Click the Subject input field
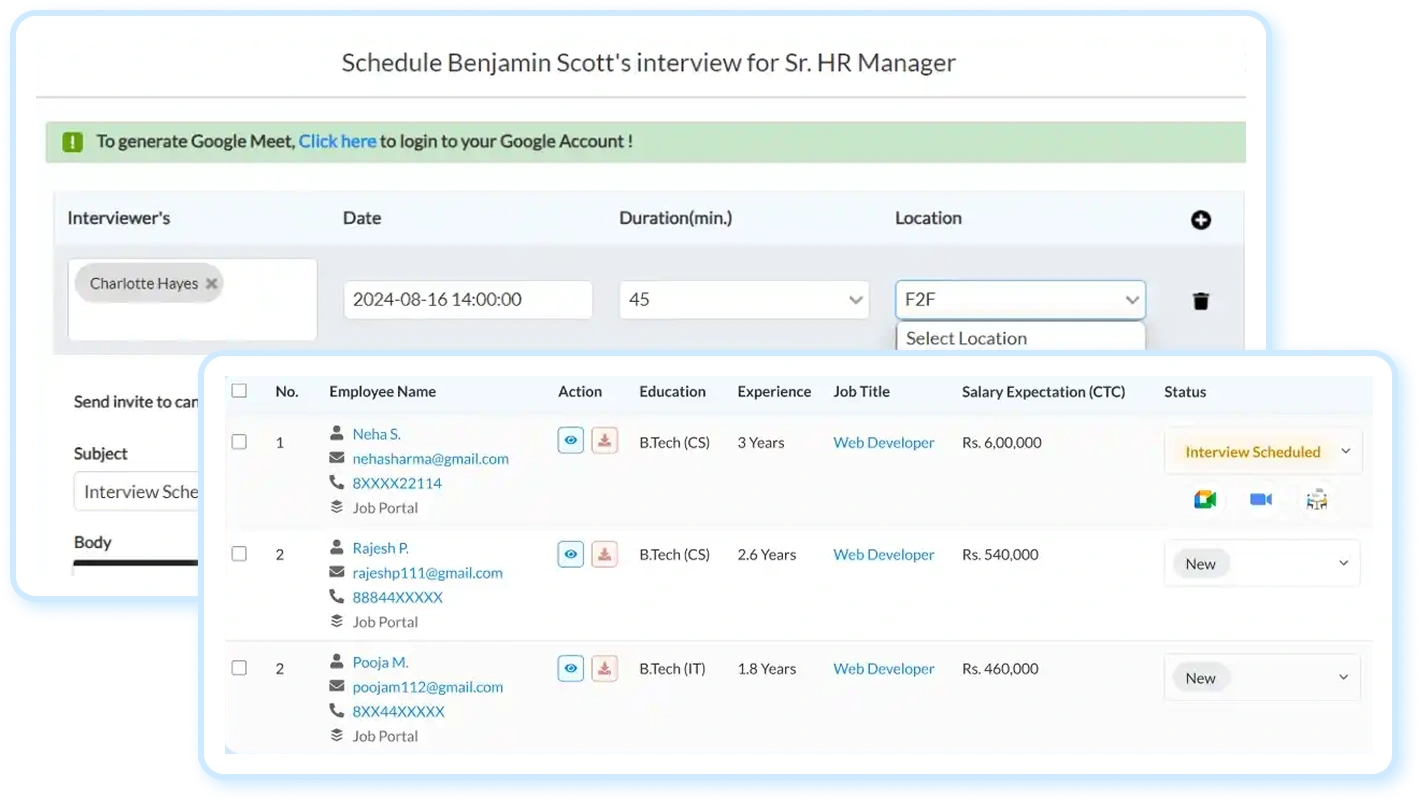1420x802 pixels. pyautogui.click(x=137, y=492)
